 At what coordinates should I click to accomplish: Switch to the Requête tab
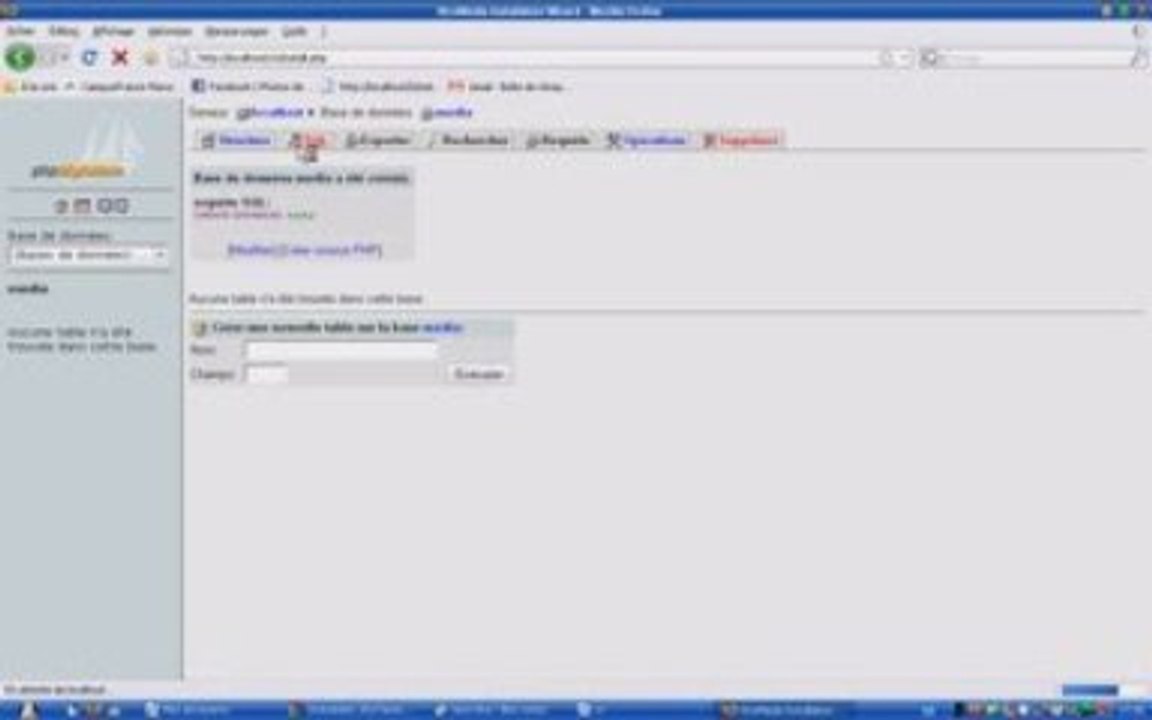(558, 140)
